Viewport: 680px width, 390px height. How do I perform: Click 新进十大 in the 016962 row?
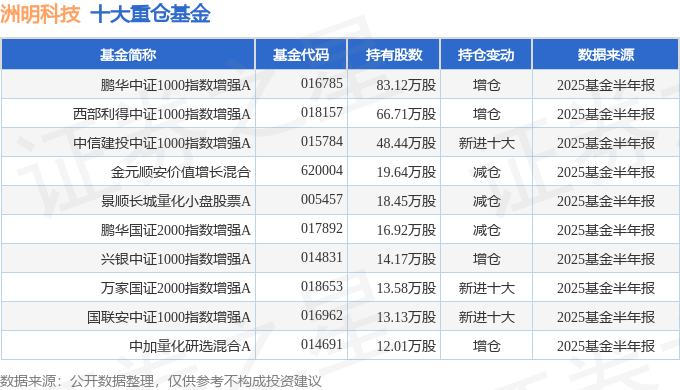(x=487, y=318)
